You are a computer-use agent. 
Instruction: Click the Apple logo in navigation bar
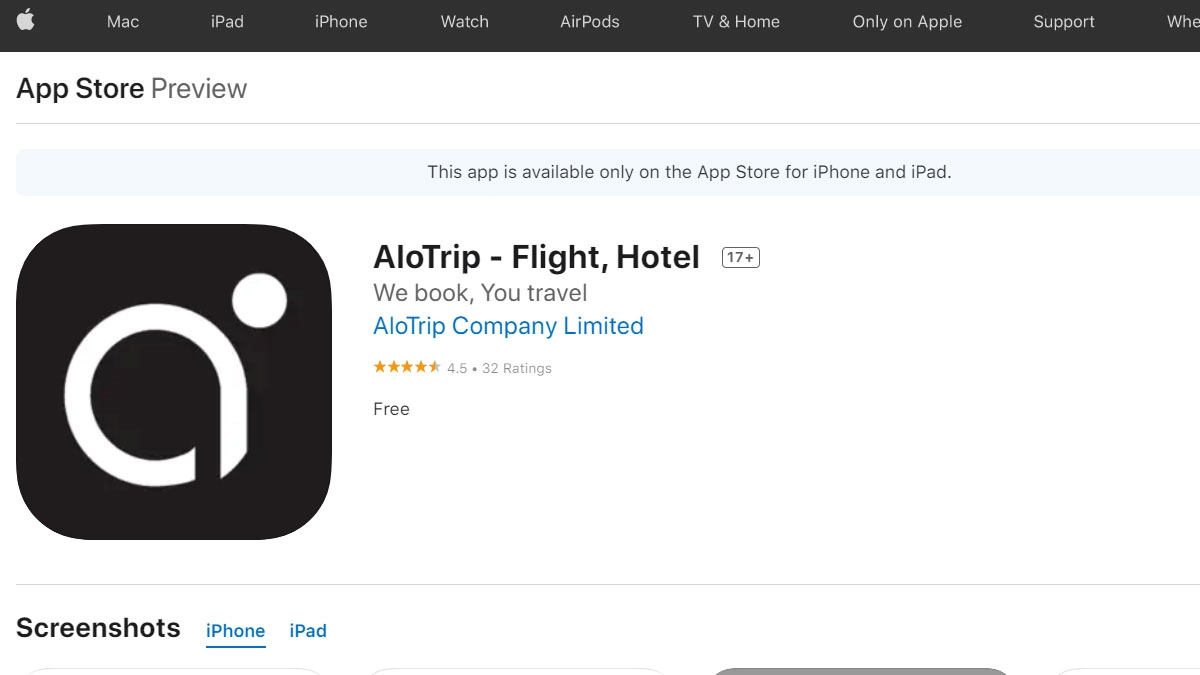pyautogui.click(x=26, y=21)
